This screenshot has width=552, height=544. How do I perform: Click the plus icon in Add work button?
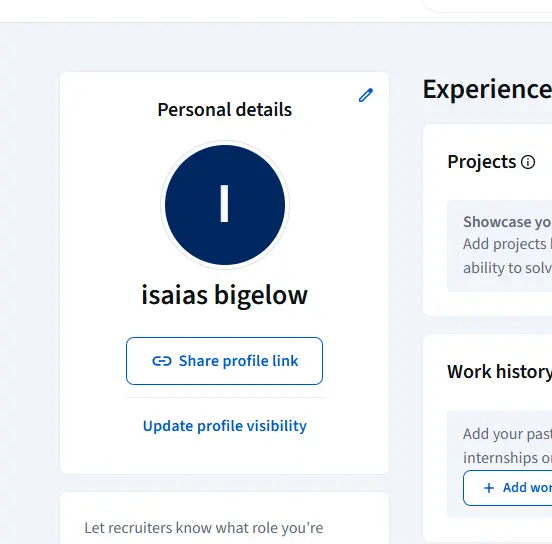489,488
